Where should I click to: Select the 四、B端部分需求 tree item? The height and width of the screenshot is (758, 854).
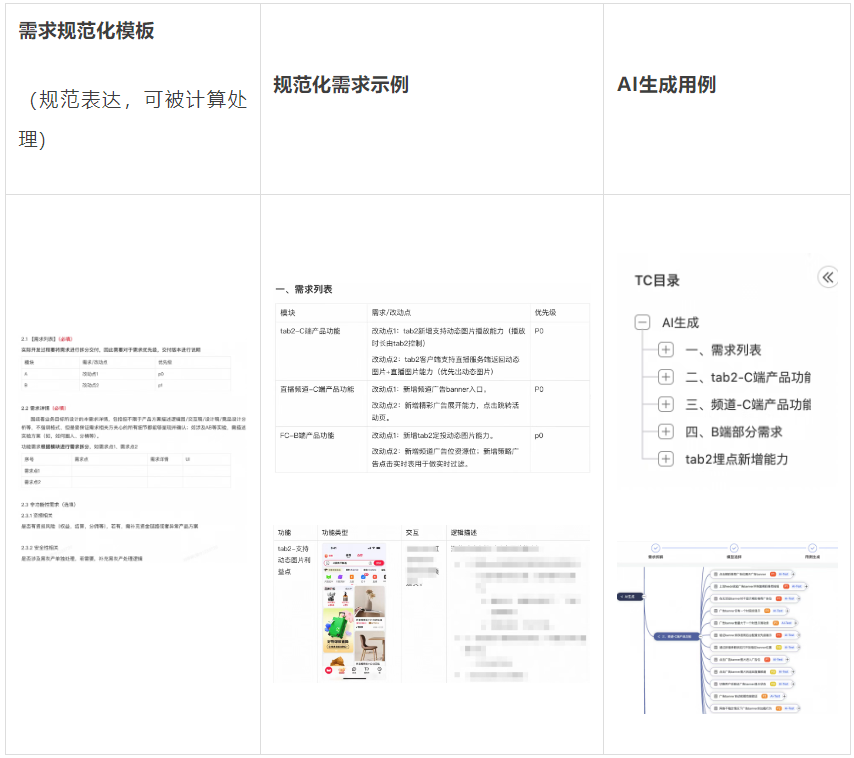click(x=733, y=432)
